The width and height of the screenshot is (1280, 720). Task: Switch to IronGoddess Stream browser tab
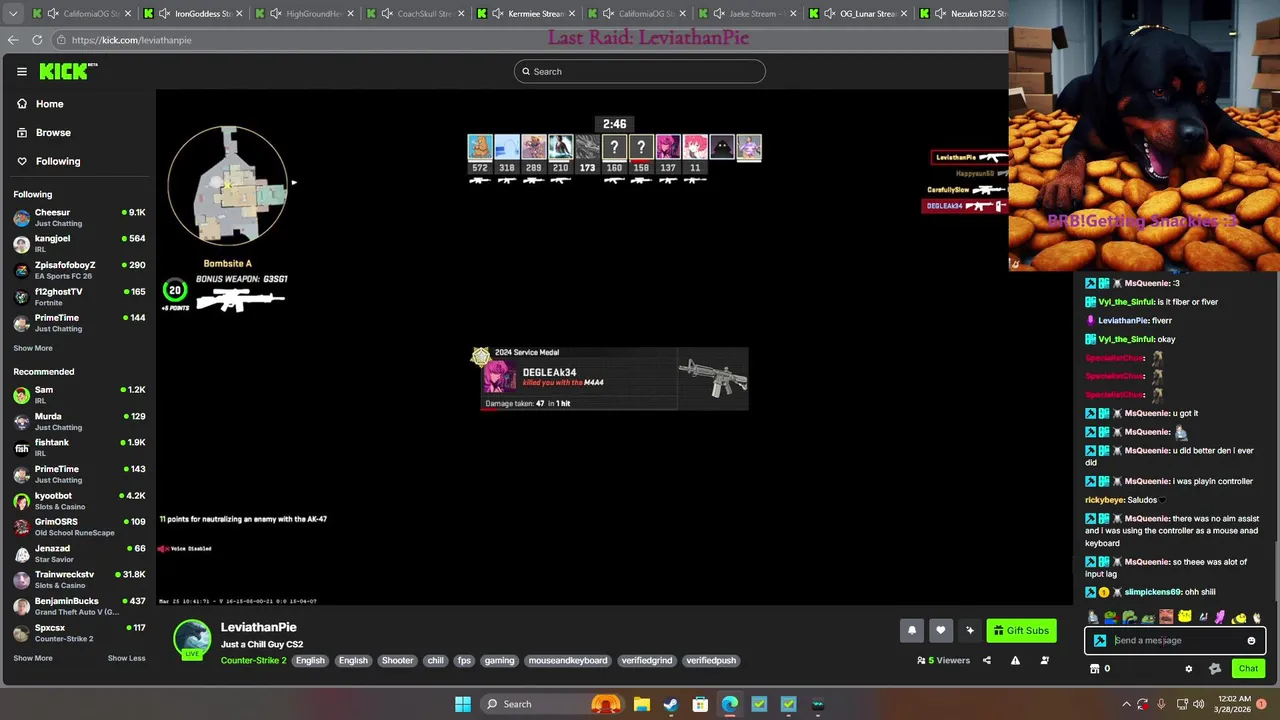click(x=195, y=14)
